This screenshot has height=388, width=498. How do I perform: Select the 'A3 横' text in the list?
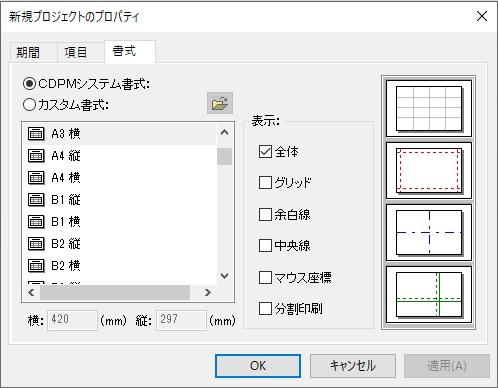coord(66,134)
